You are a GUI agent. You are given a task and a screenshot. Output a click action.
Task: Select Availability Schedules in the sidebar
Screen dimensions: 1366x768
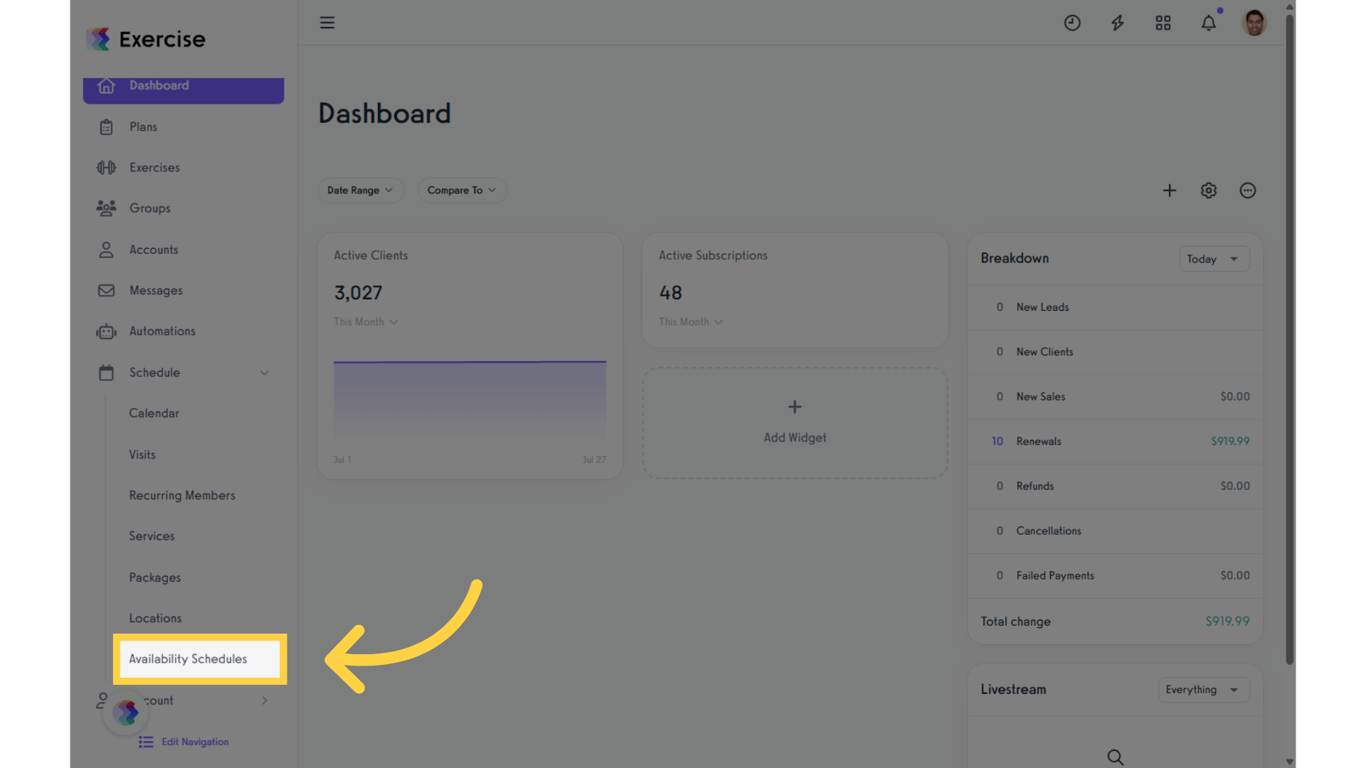click(x=188, y=659)
